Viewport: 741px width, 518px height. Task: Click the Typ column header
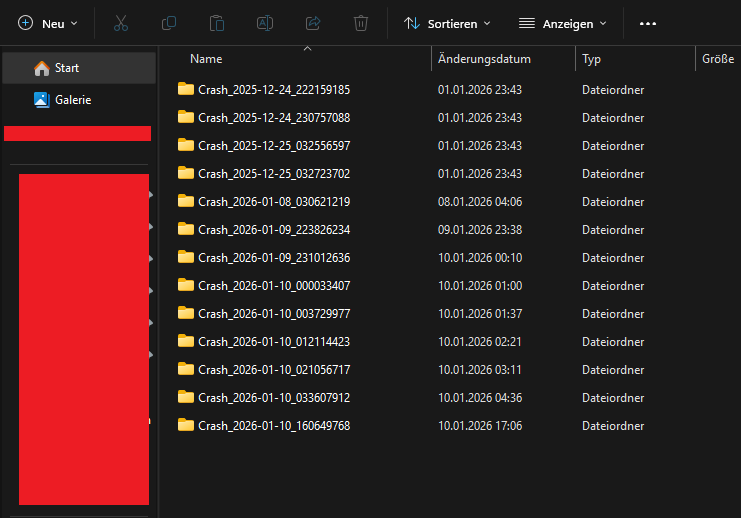592,59
